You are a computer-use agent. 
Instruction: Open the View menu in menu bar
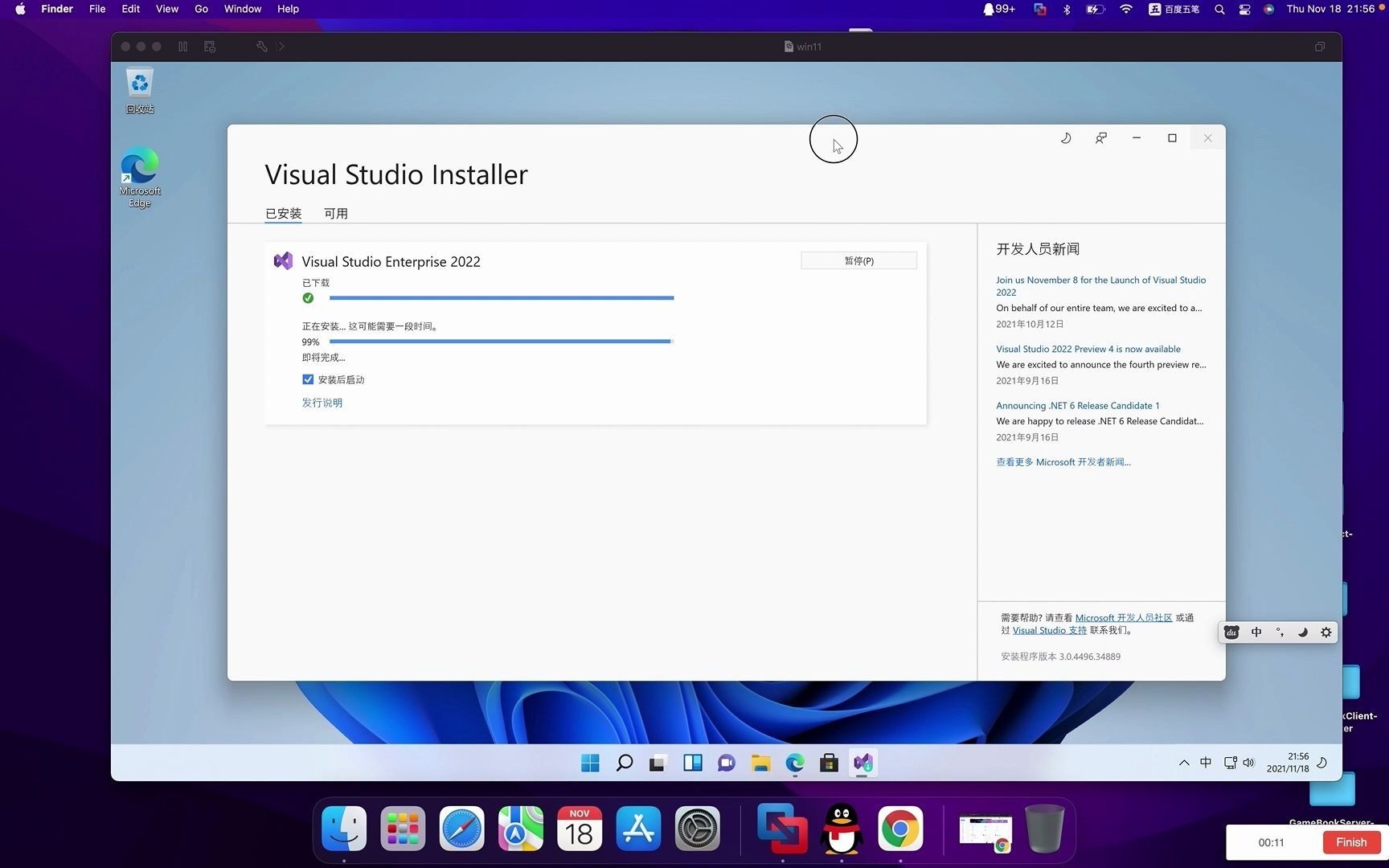(167, 9)
